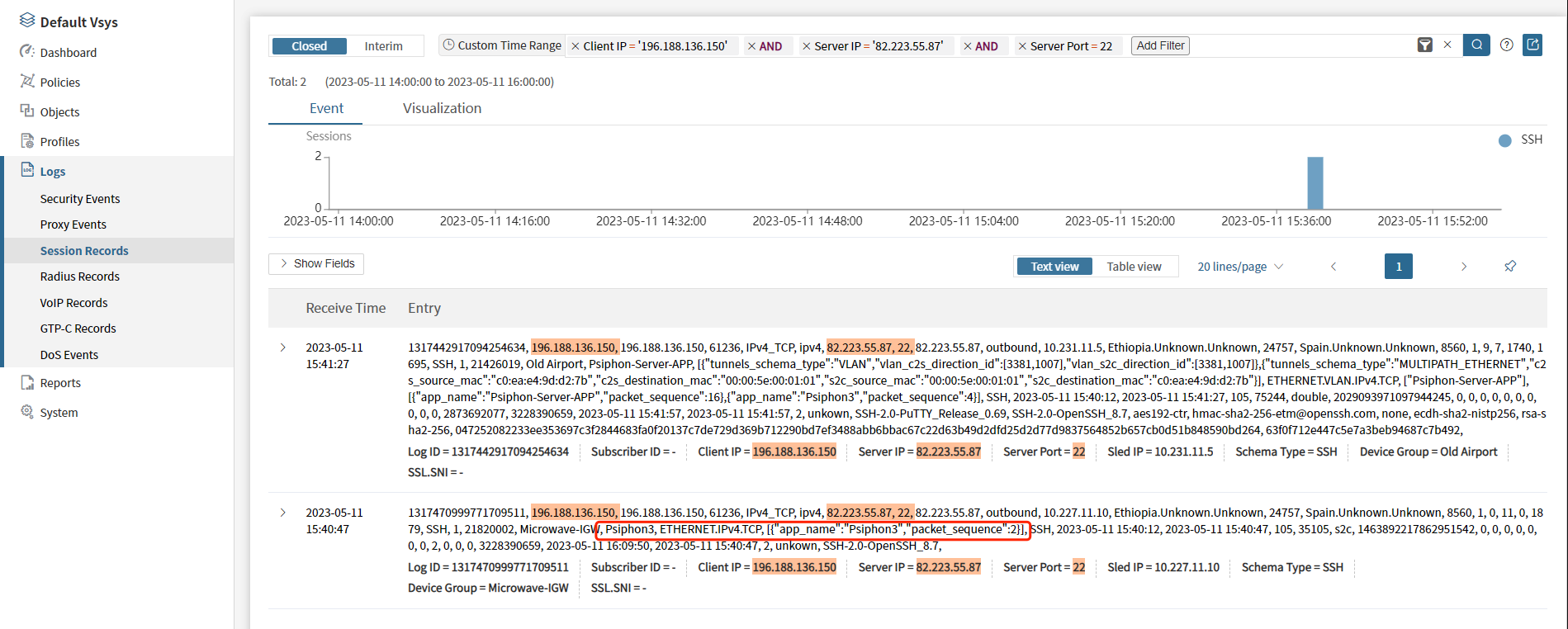Click the session bar in the chart
Image resolution: width=1568 pixels, height=629 pixels.
[x=1315, y=183]
